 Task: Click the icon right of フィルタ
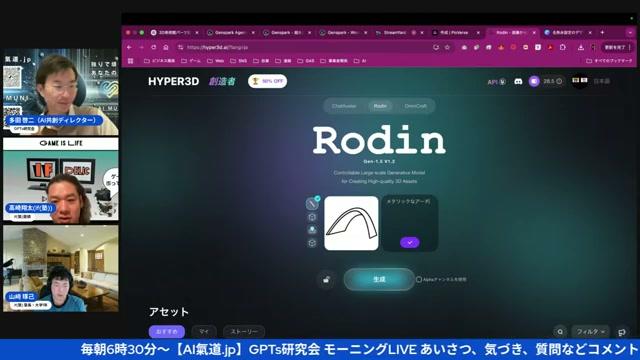pos(622,332)
